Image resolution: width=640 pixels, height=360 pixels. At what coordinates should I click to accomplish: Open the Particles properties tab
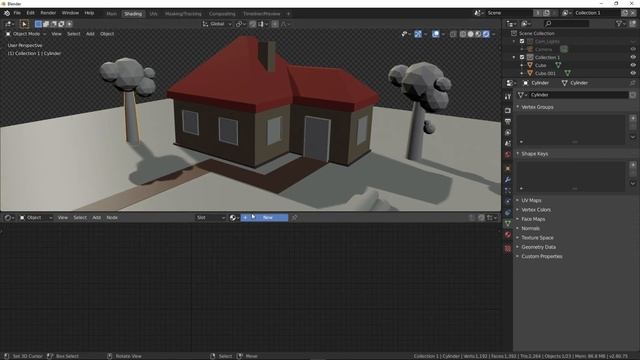tap(508, 191)
